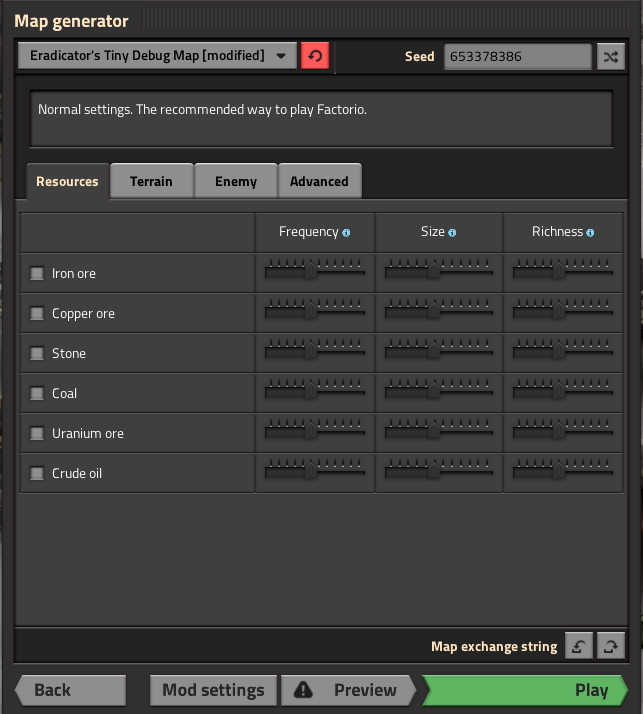Click the Copper ore size slider

(439, 310)
